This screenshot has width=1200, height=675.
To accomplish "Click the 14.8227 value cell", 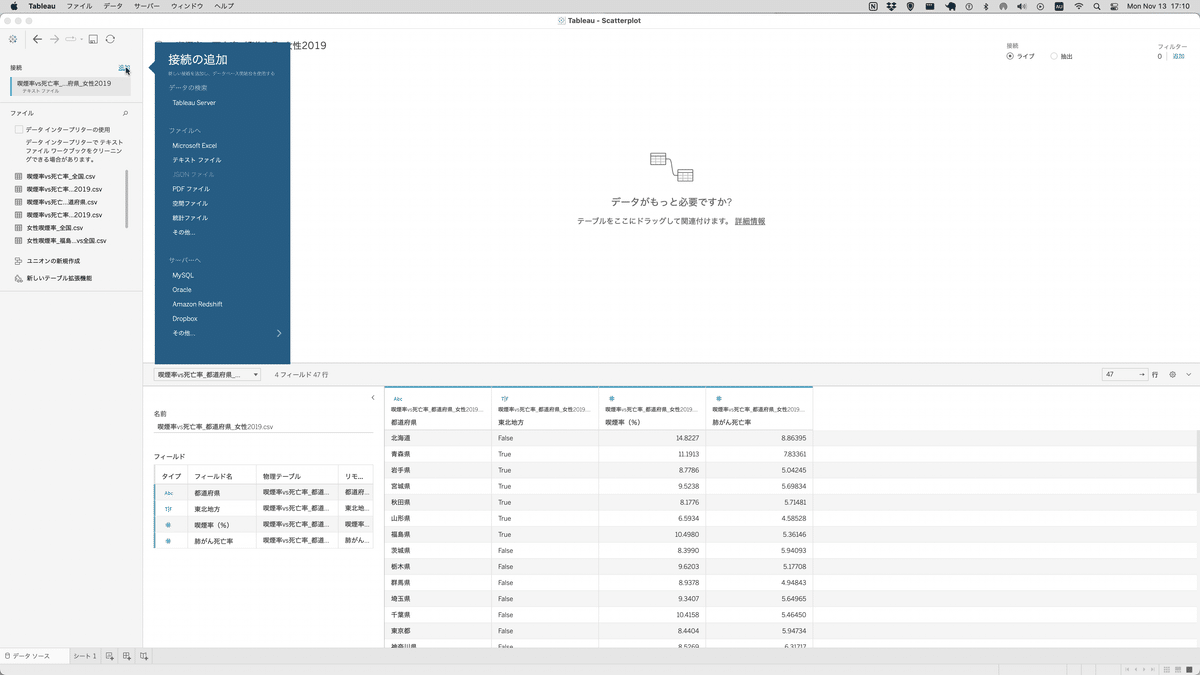I will [652, 438].
